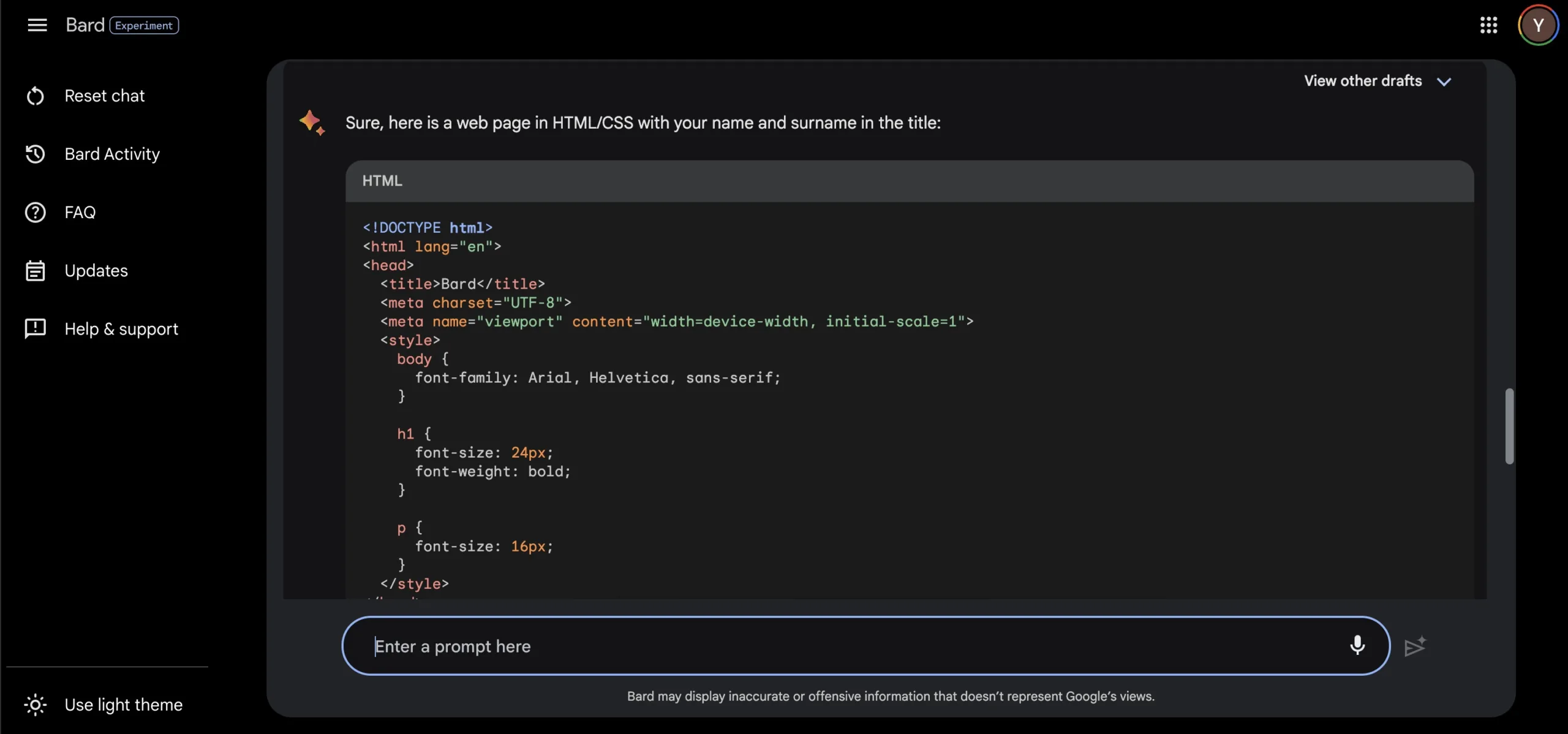The height and width of the screenshot is (734, 1568).
Task: Click the Reset chat label
Action: (105, 96)
